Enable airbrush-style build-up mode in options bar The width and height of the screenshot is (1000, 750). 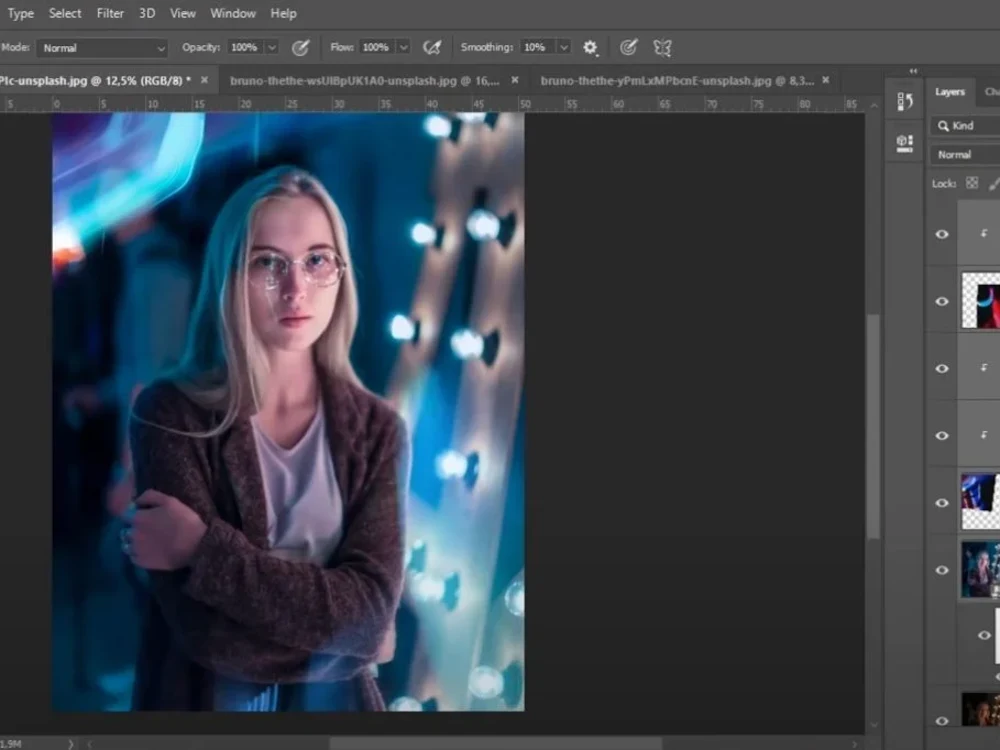tap(432, 47)
